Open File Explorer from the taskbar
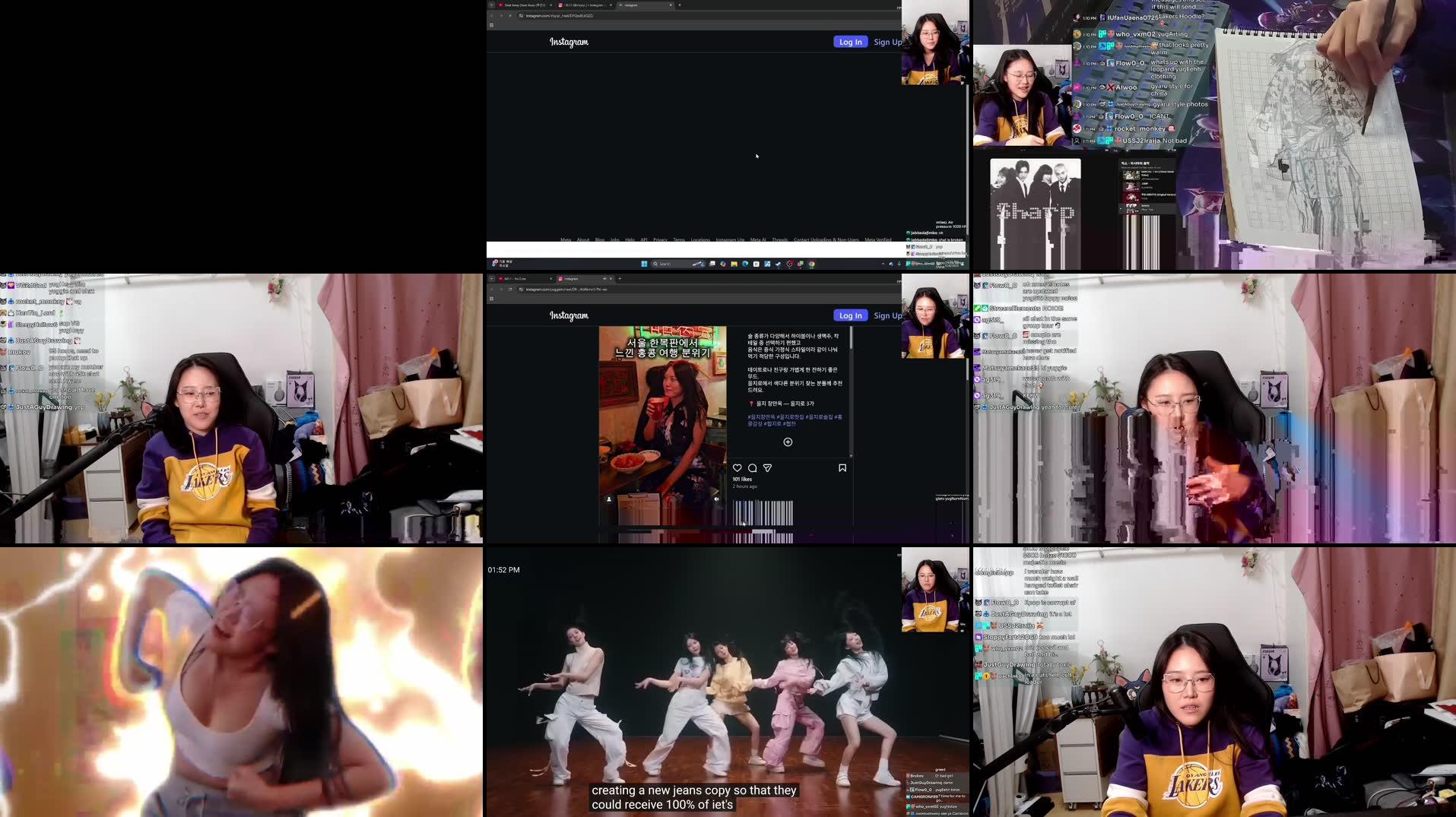Screen dimensions: 1456x817 coord(734,264)
